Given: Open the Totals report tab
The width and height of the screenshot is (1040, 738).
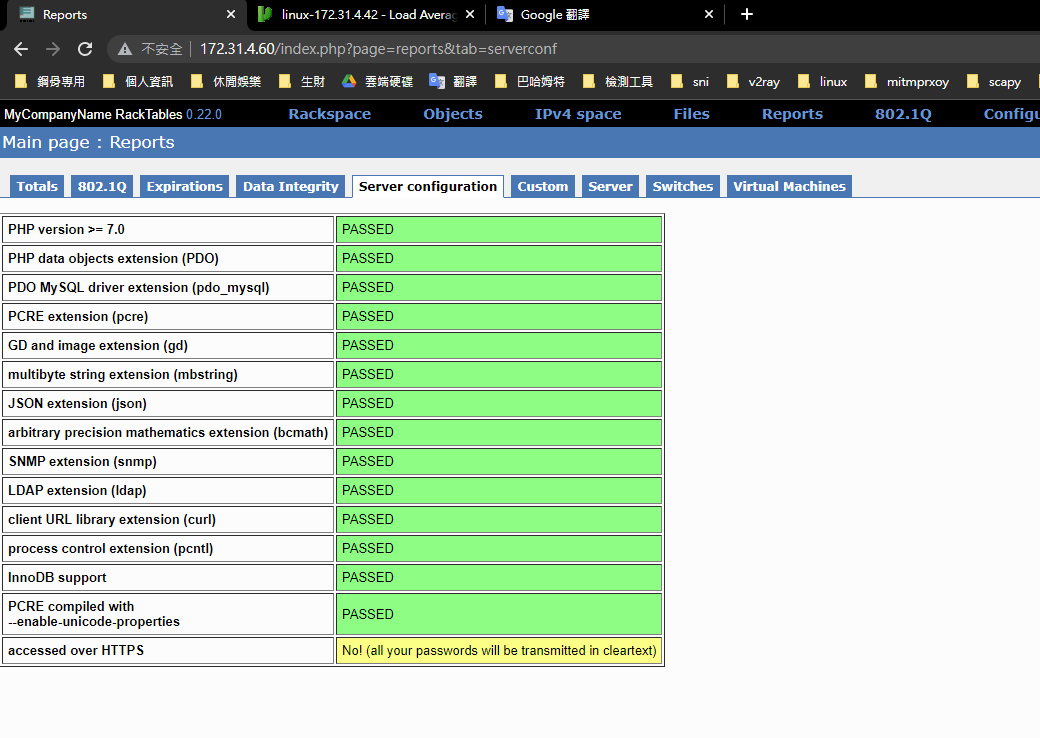Looking at the screenshot, I should (37, 187).
